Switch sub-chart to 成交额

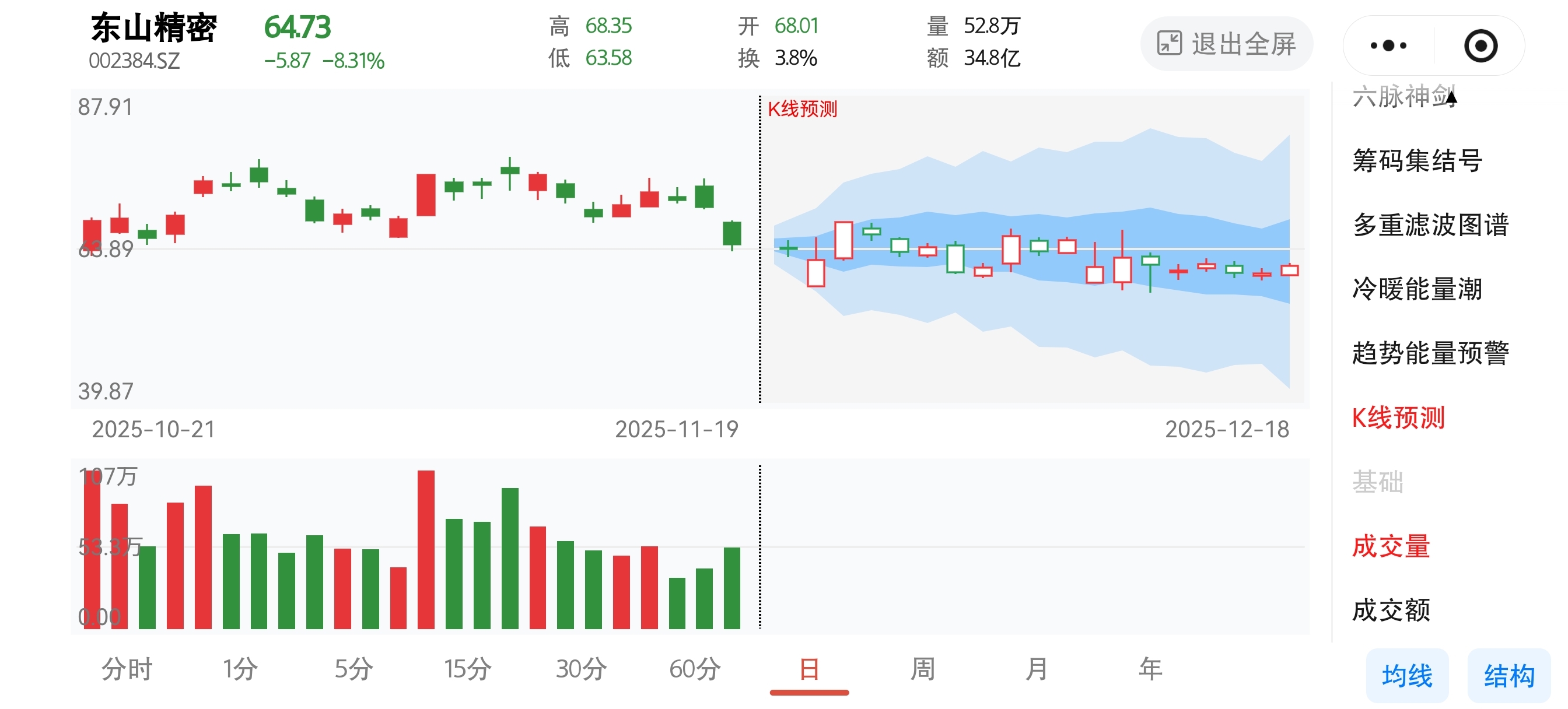point(1391,610)
